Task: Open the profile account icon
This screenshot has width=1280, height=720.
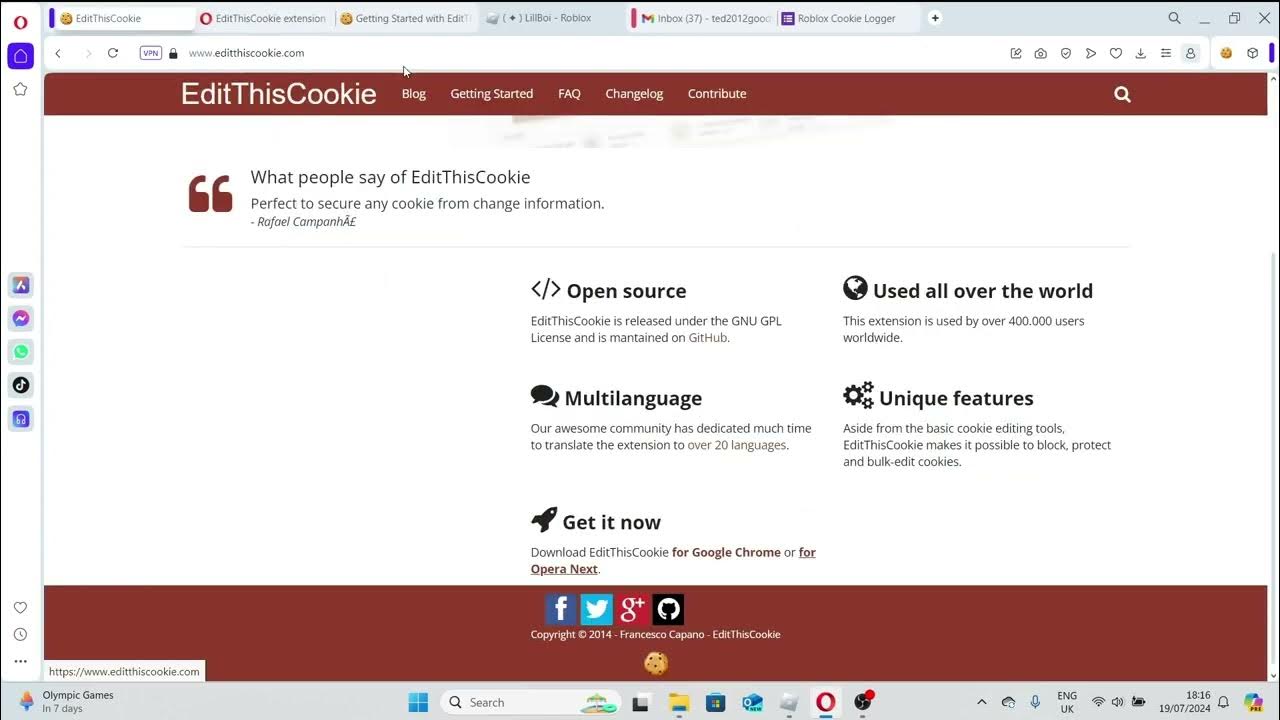Action: coord(1190,53)
